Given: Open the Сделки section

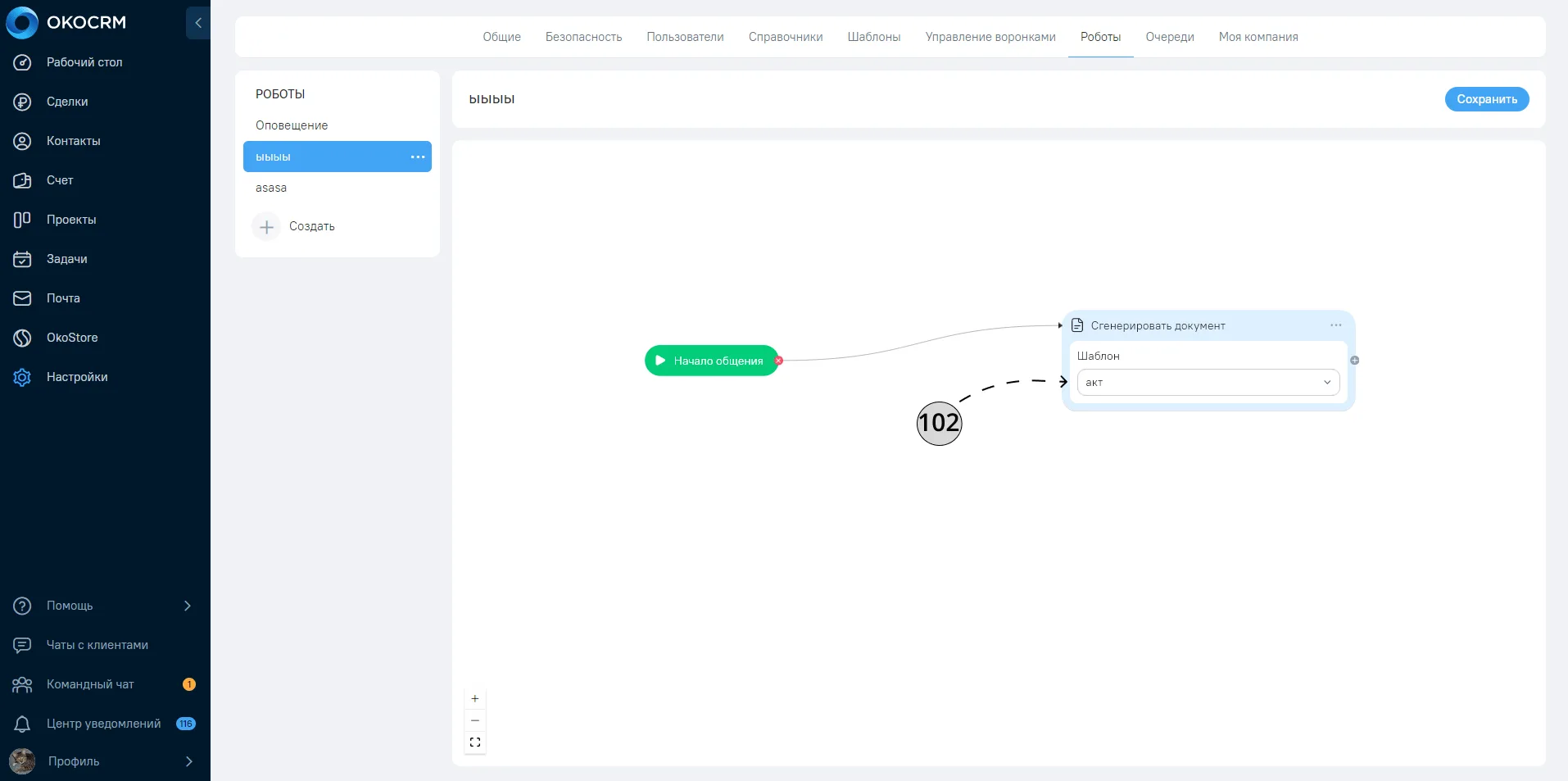Looking at the screenshot, I should [67, 102].
